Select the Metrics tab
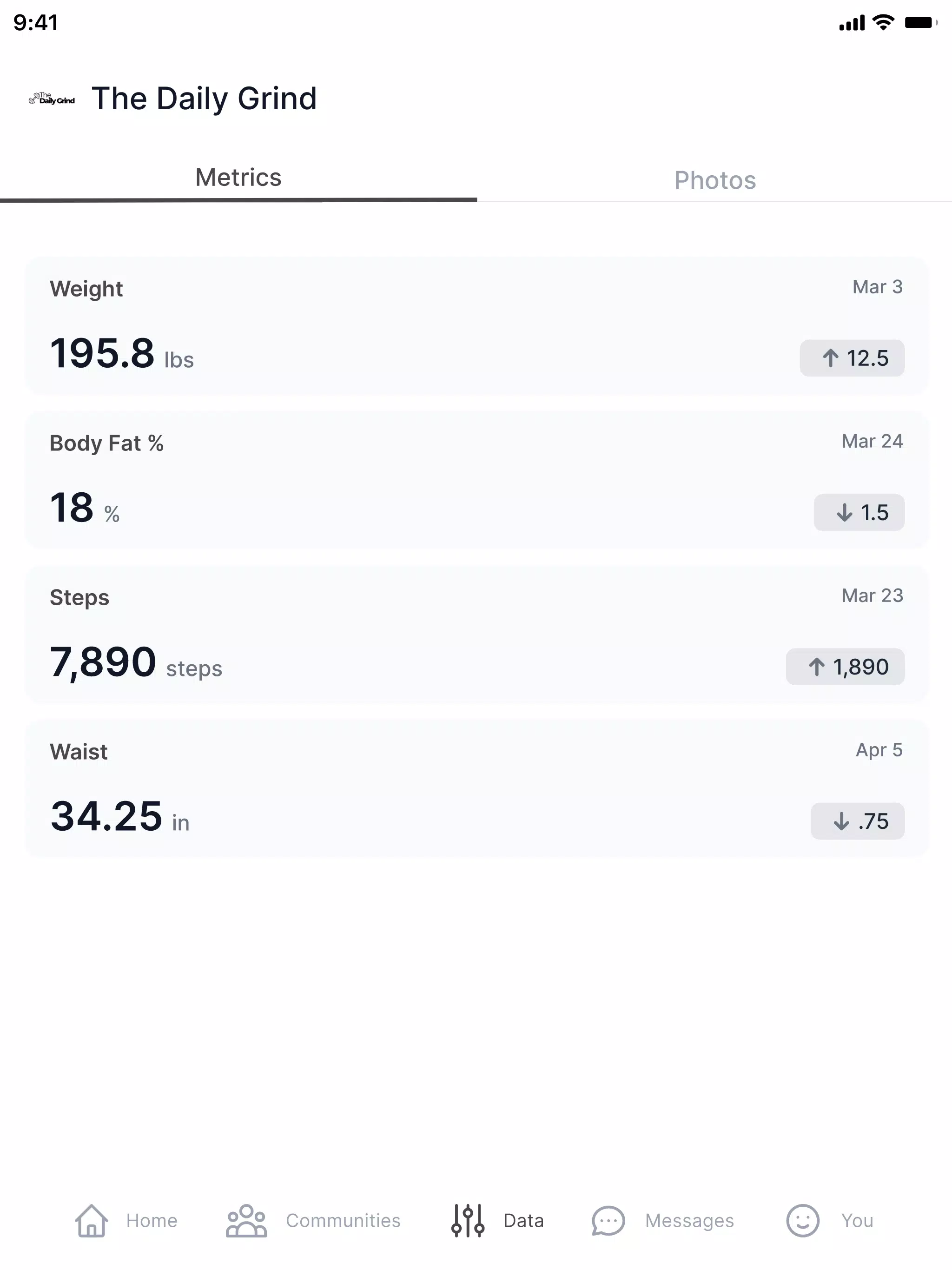Viewport: 952px width, 1270px height. tap(238, 178)
